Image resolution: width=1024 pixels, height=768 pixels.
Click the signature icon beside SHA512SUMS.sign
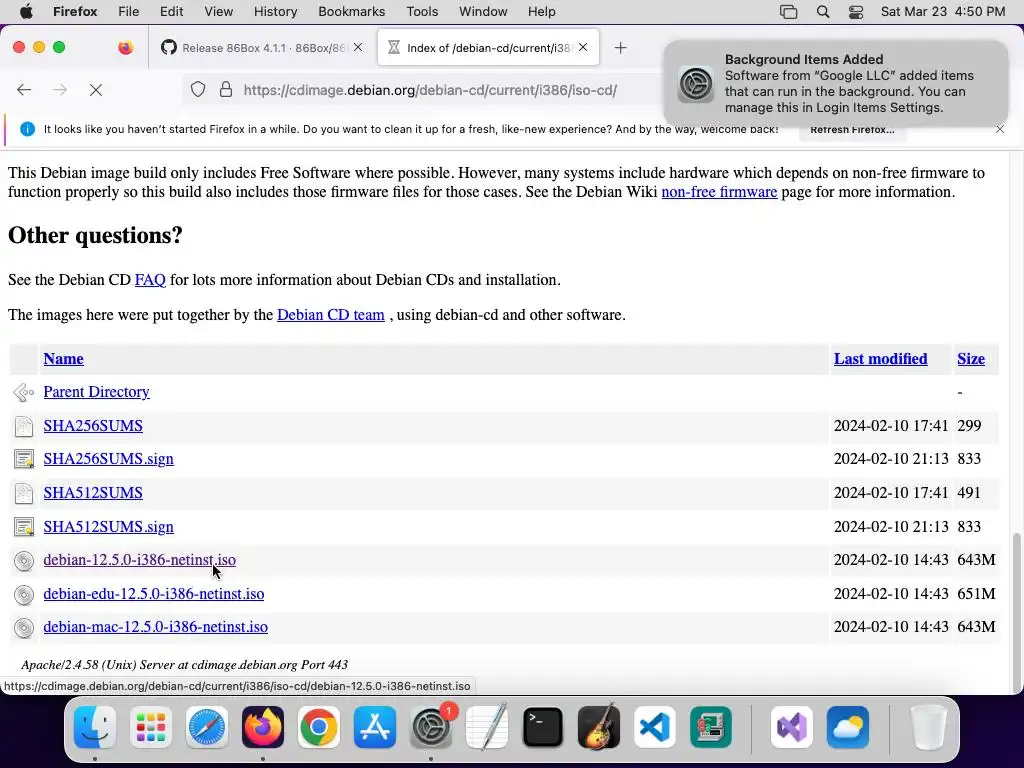click(x=24, y=527)
